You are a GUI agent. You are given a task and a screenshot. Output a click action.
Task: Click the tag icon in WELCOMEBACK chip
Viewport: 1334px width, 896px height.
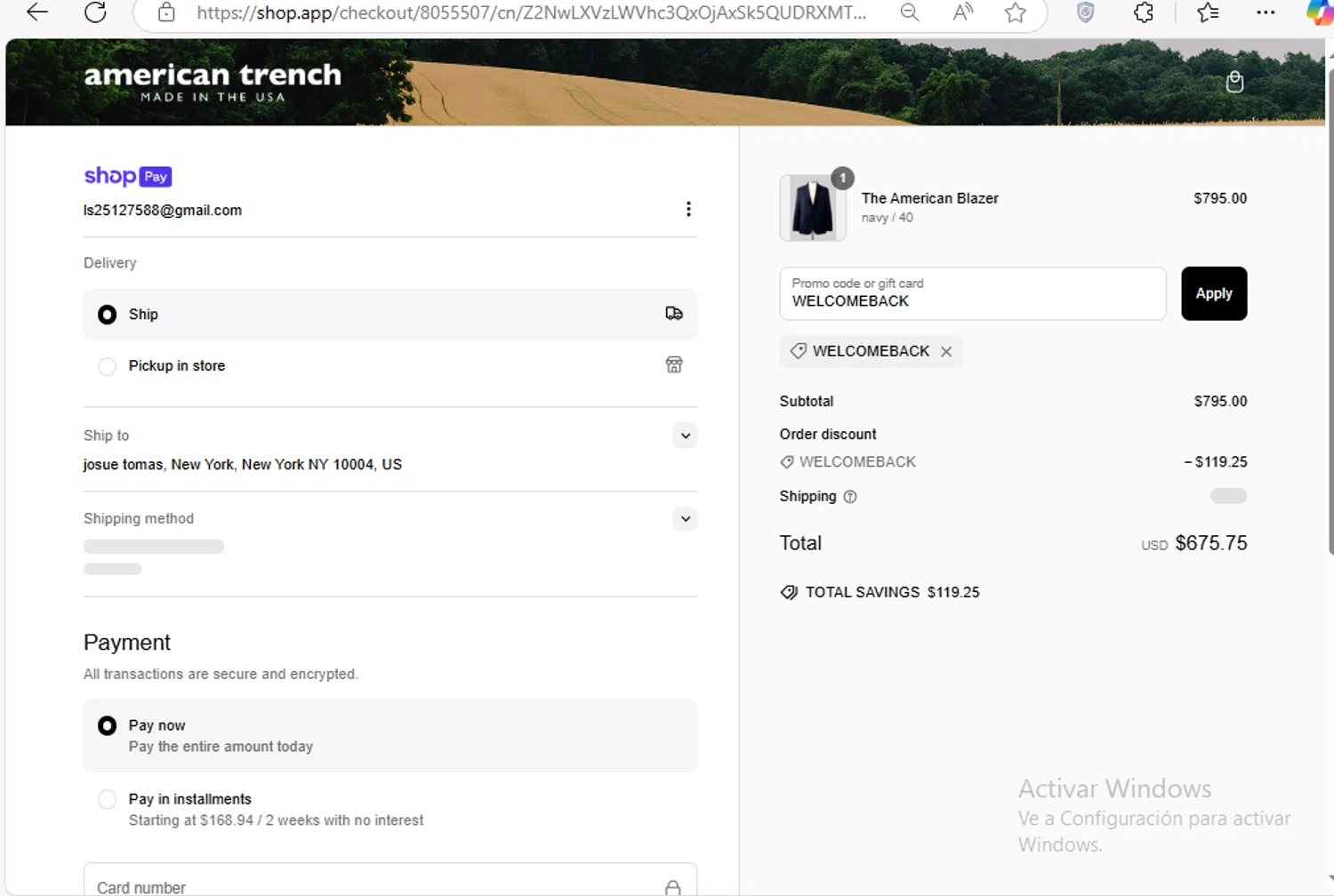click(798, 351)
